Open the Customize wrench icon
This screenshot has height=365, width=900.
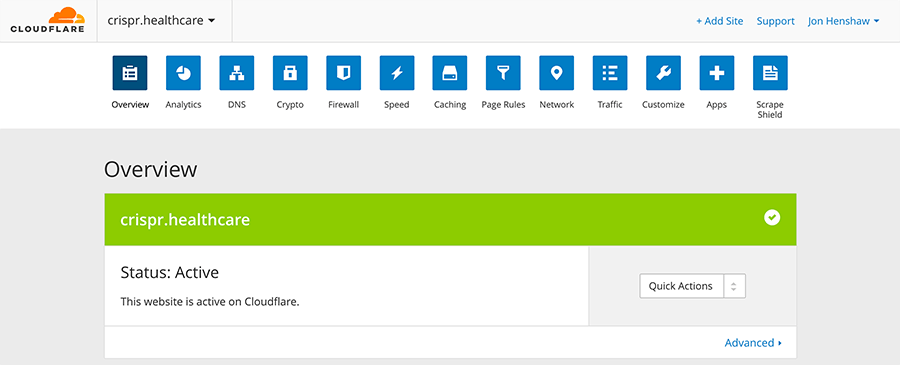pos(664,73)
